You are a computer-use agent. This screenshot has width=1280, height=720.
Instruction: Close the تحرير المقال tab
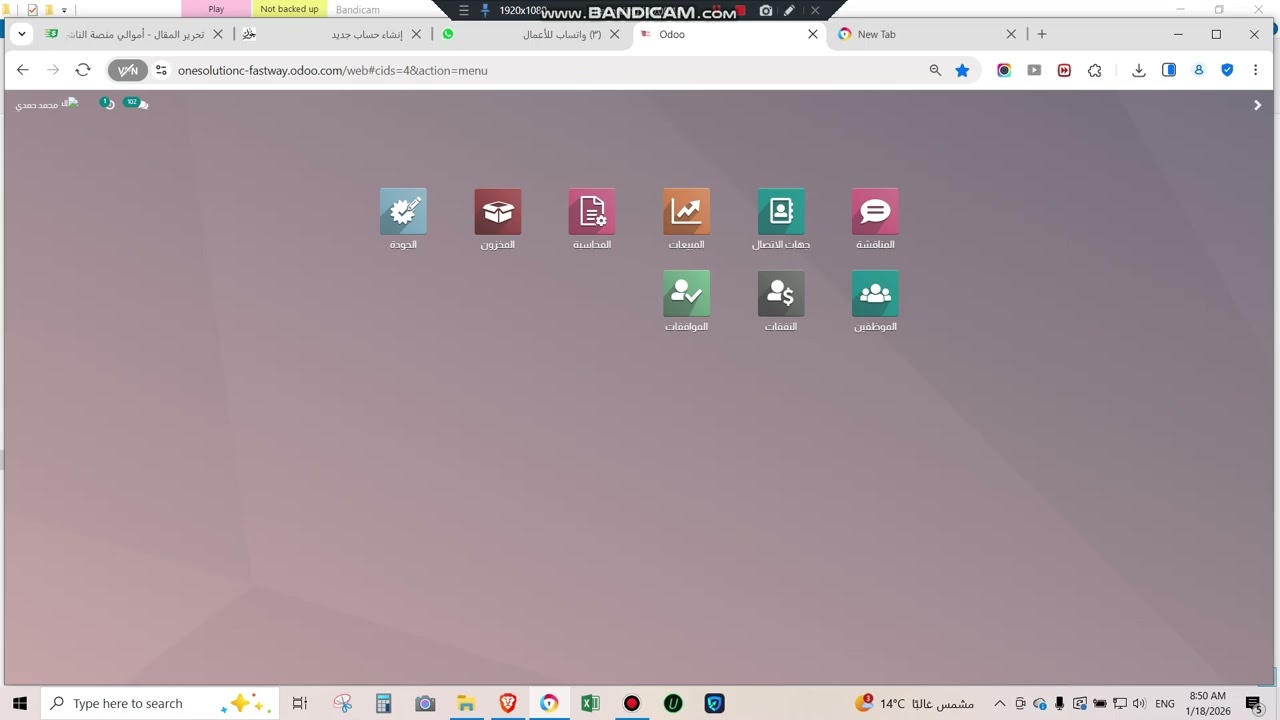pos(218,34)
